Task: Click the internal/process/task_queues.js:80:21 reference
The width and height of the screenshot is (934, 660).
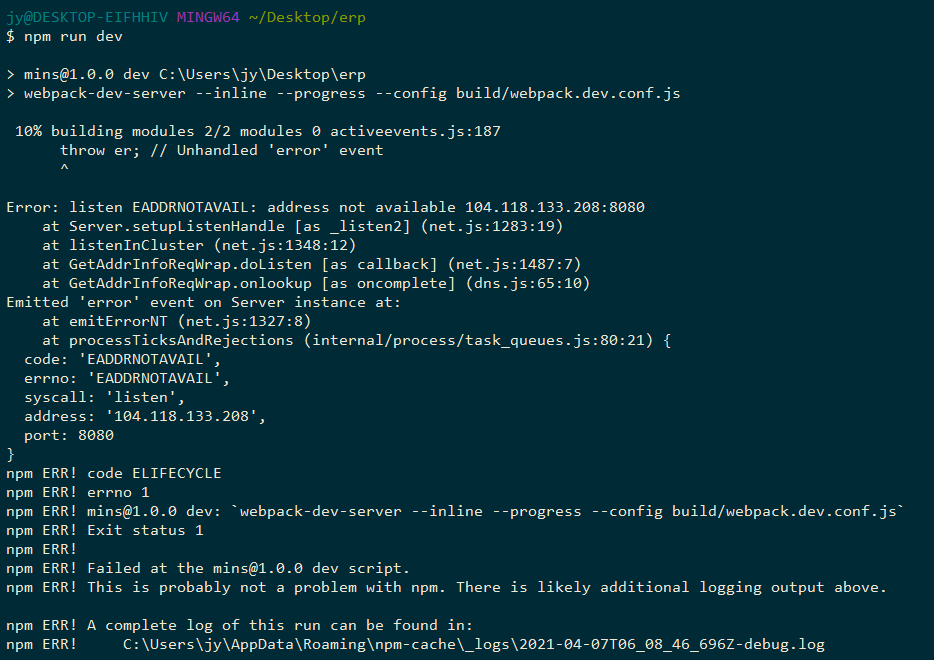Action: tap(478, 340)
